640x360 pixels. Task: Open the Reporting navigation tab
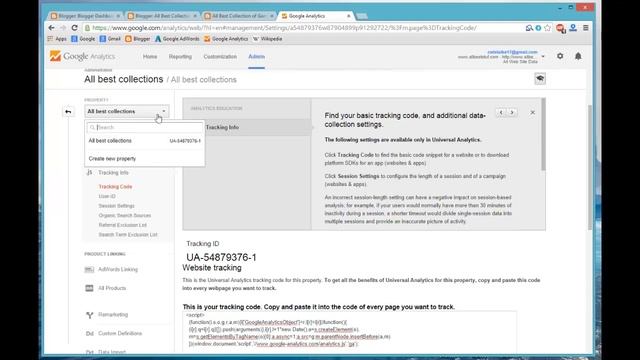coord(180,56)
